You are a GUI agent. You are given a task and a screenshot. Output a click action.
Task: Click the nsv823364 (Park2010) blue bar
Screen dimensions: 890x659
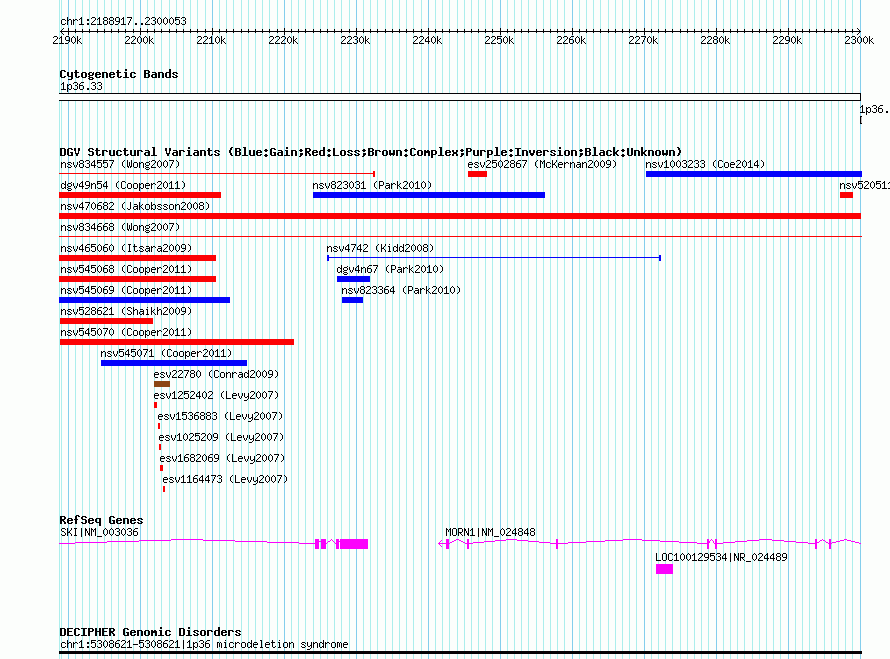(x=352, y=300)
